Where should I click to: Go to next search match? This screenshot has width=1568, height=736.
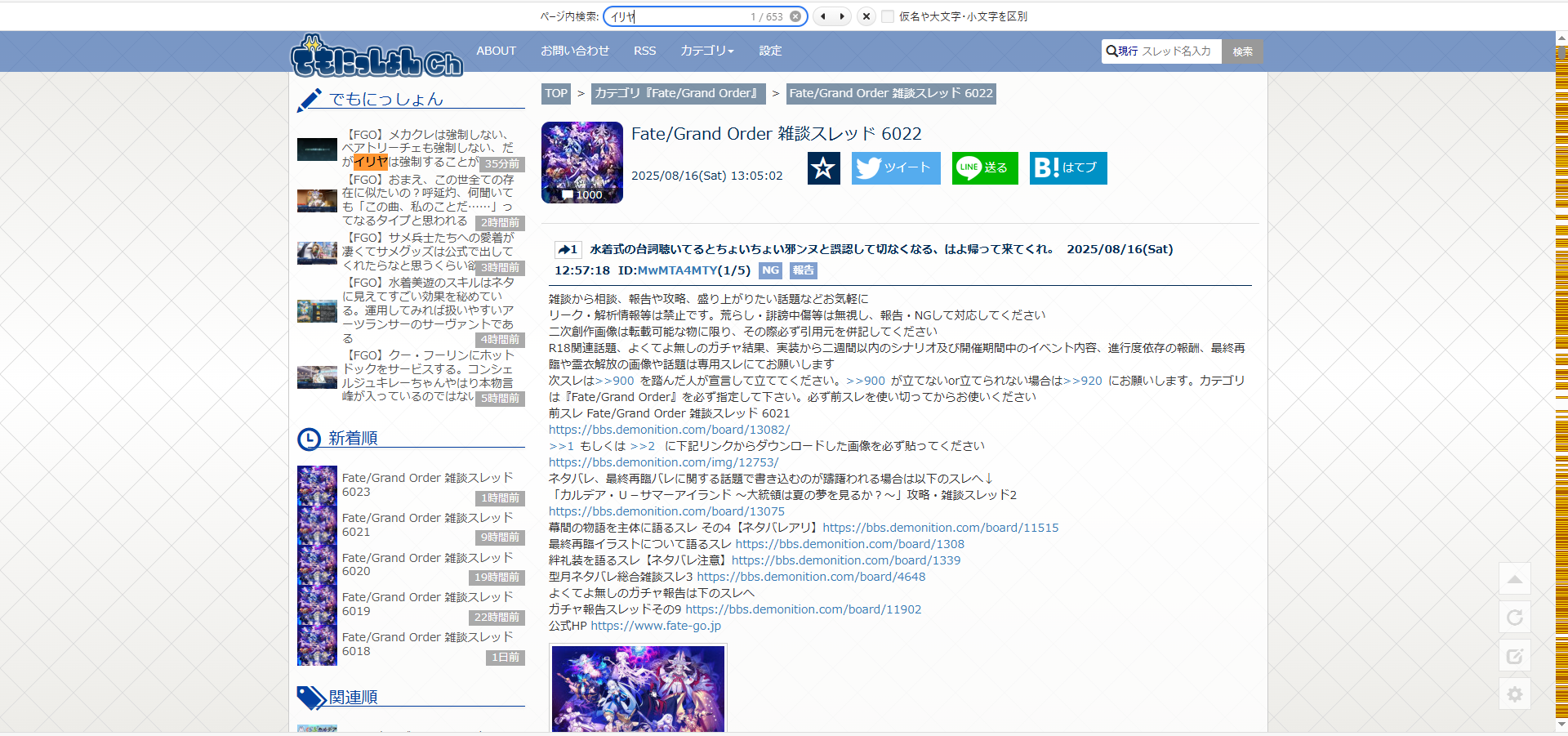click(x=842, y=16)
